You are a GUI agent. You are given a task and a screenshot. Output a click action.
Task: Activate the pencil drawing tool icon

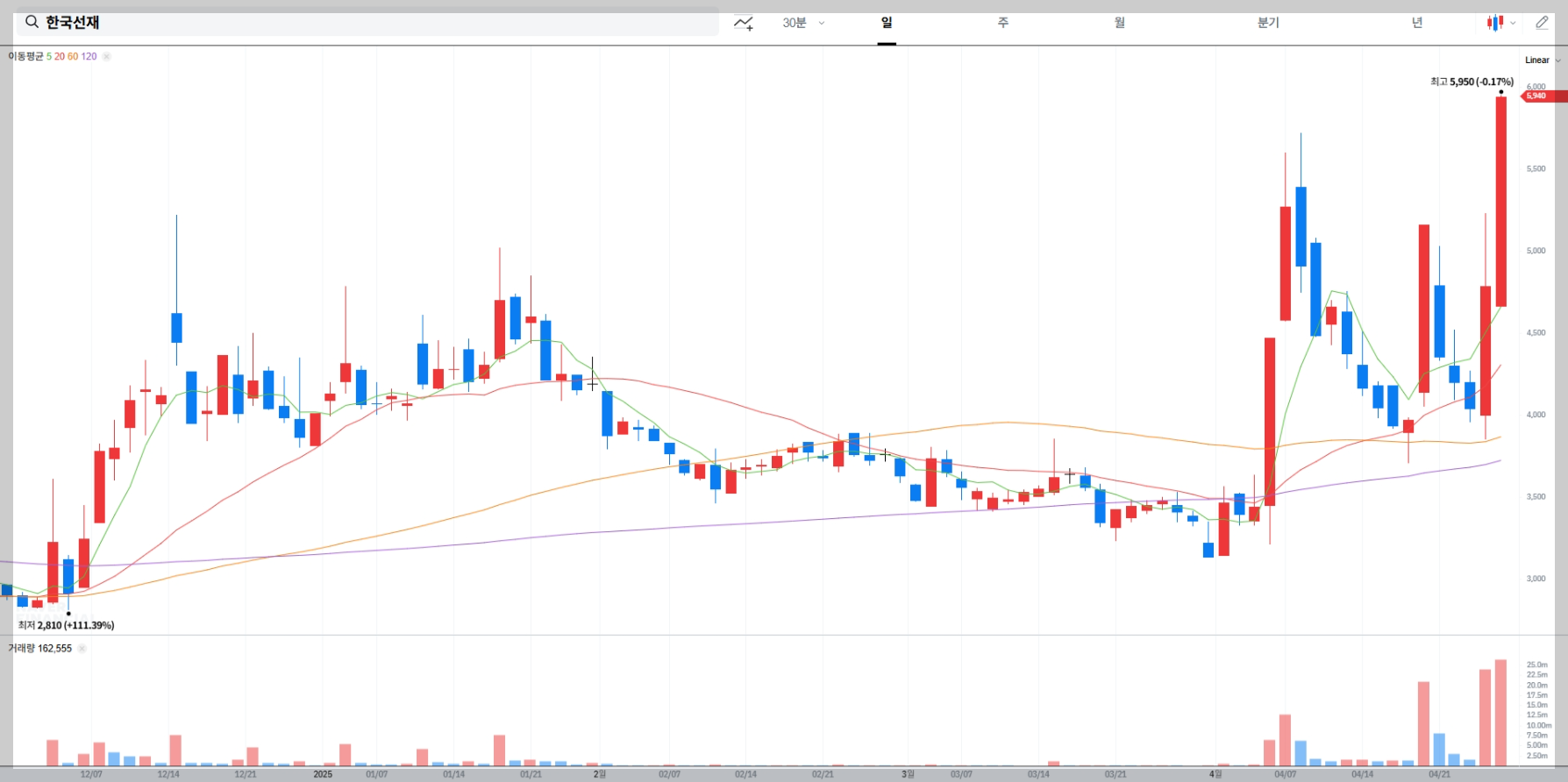tap(1542, 23)
